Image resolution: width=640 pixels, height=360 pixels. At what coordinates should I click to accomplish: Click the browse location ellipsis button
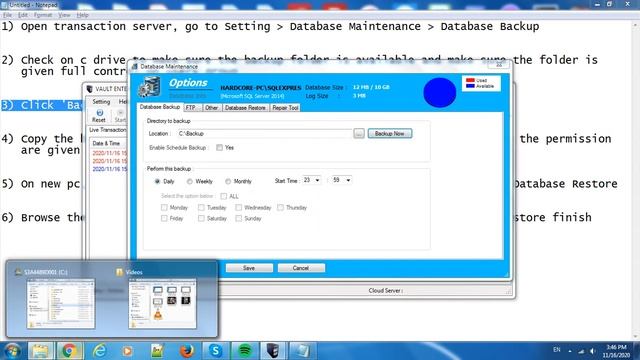pyautogui.click(x=359, y=133)
